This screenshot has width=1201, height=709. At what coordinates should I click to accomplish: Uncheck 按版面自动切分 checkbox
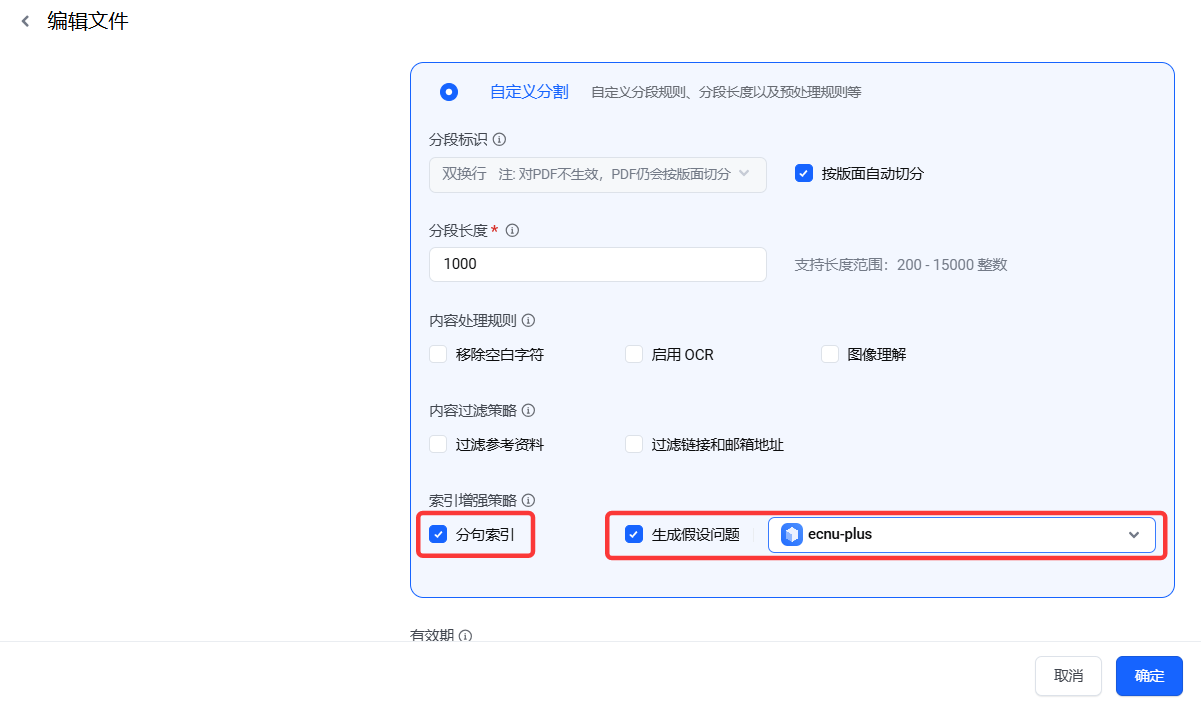point(803,173)
